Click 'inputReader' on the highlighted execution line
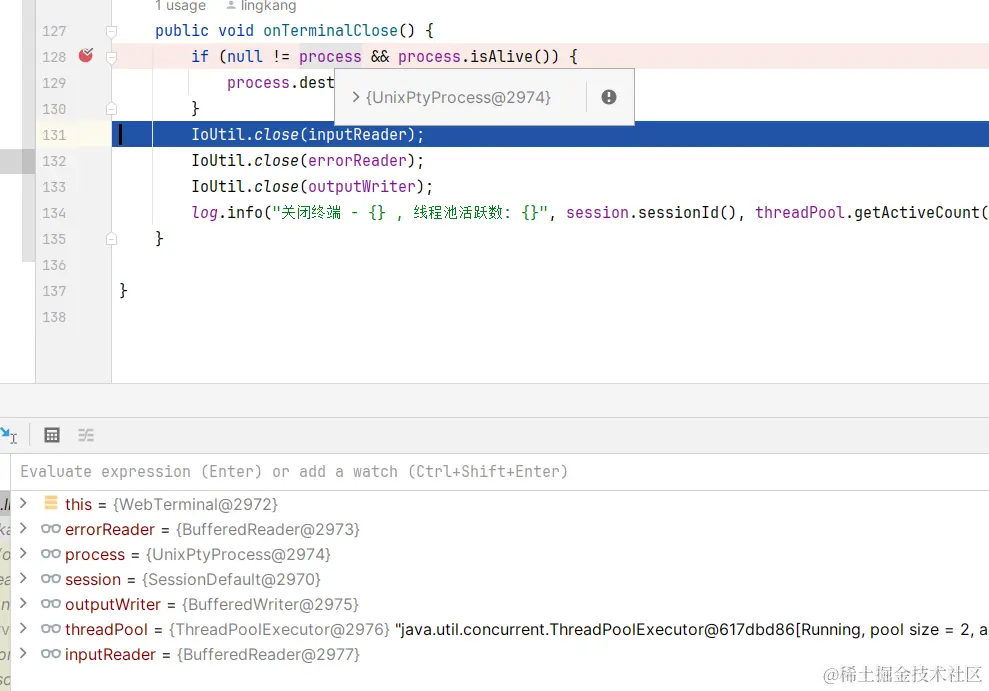 pos(357,135)
